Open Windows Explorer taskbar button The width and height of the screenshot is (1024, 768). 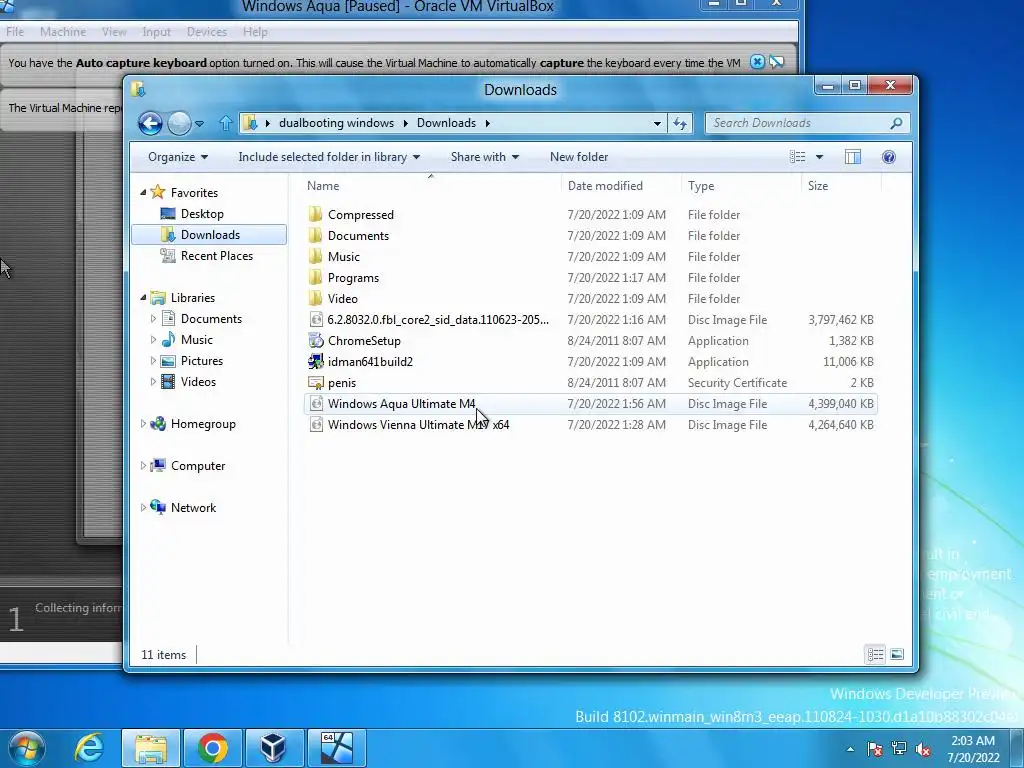(151, 748)
